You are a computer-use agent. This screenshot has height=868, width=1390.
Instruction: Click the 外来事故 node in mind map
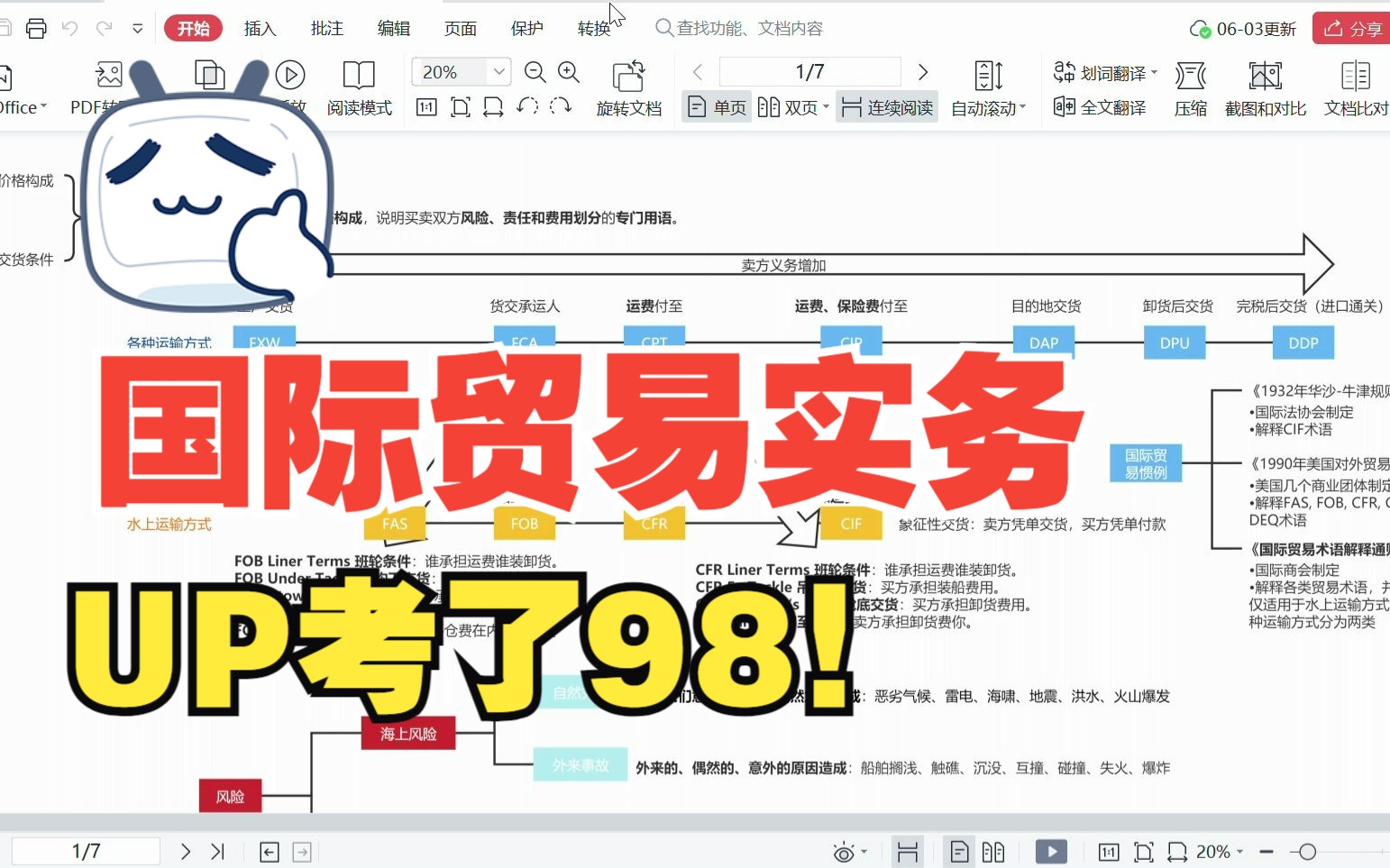581,765
